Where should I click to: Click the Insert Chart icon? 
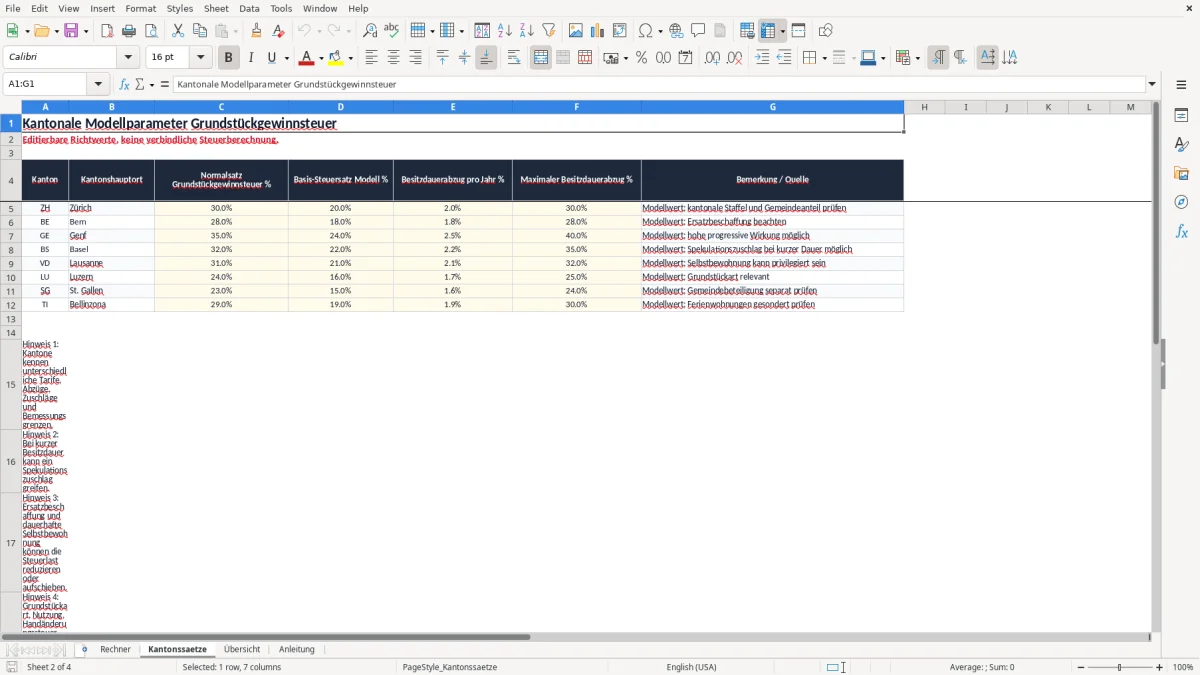pyautogui.click(x=597, y=31)
